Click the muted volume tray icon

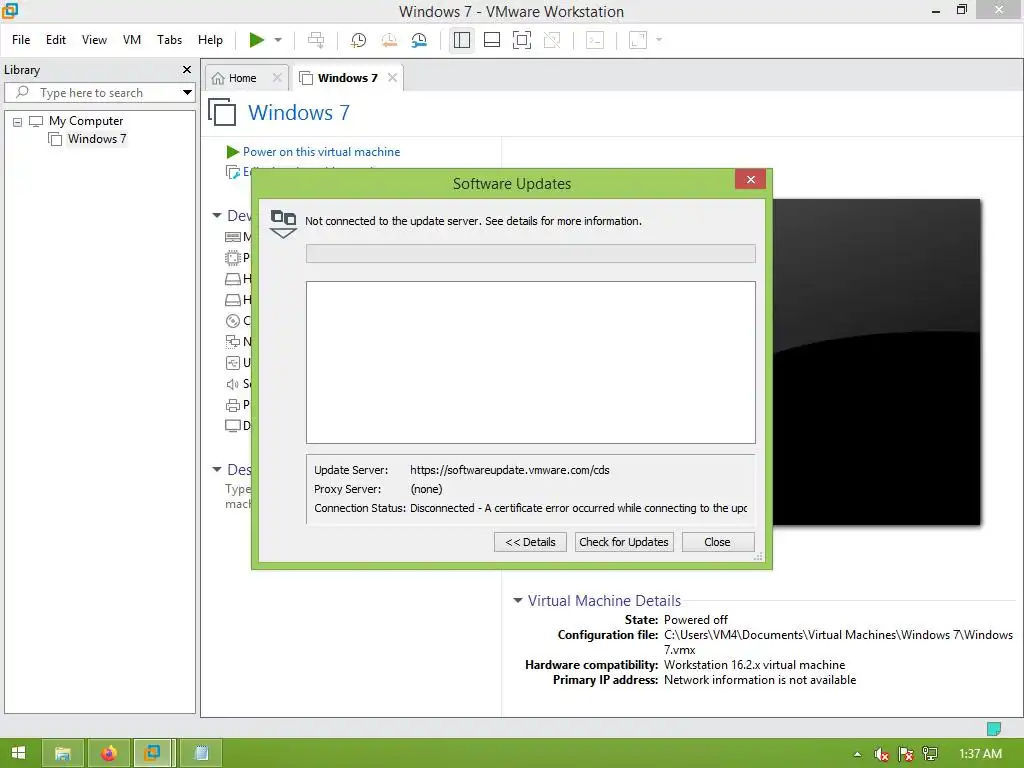(882, 754)
